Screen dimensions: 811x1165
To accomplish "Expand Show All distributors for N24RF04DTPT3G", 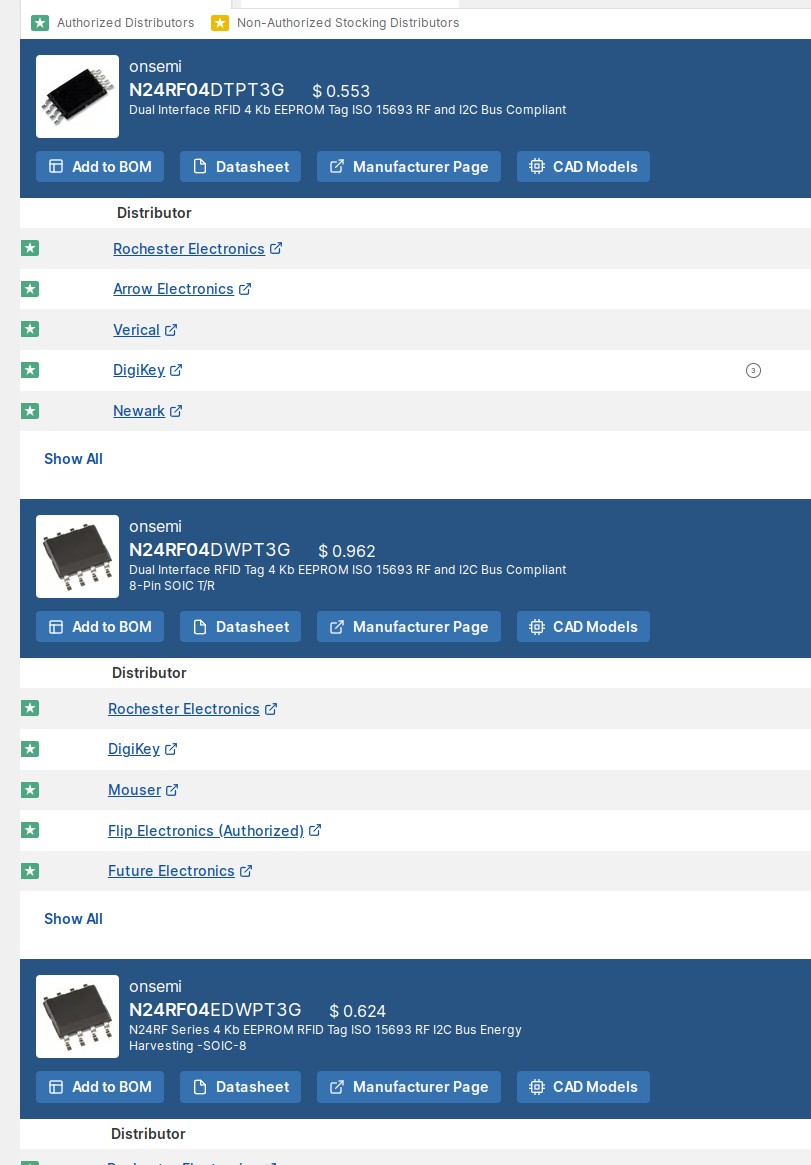I will tap(73, 459).
